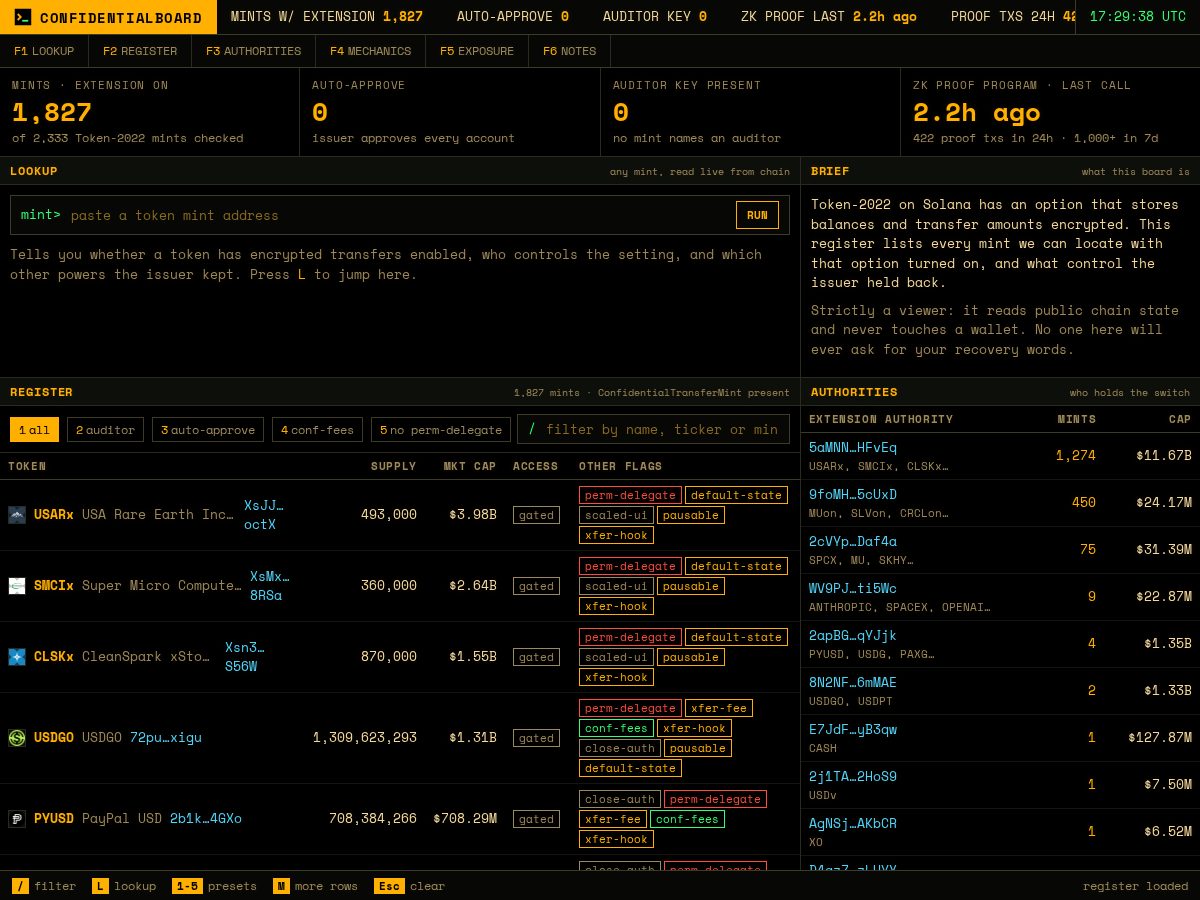Screen dimensions: 1200x900
Task: Click the gated badge in USARx row
Action: click(536, 515)
